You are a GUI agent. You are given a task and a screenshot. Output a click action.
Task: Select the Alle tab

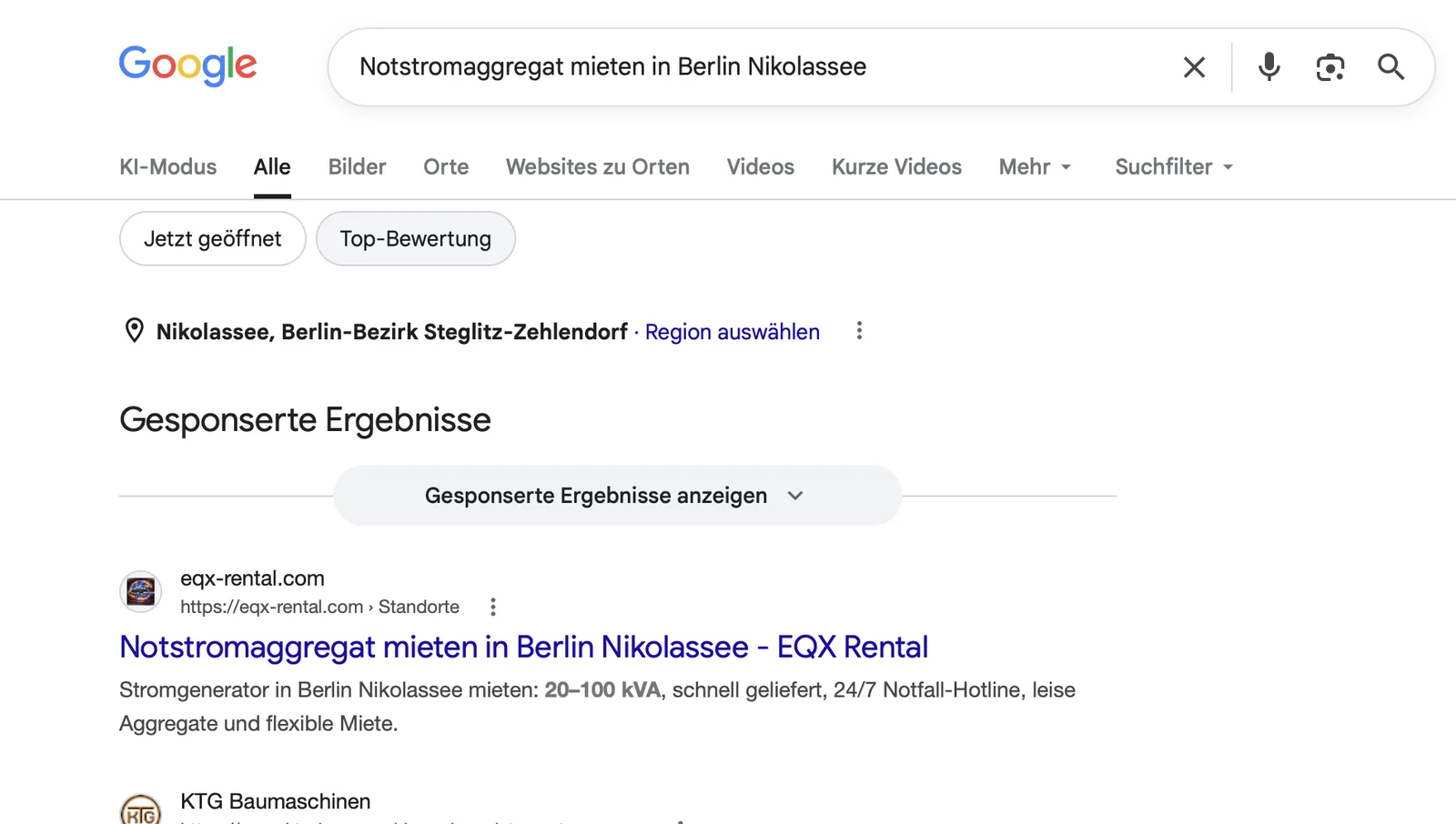coord(272,166)
